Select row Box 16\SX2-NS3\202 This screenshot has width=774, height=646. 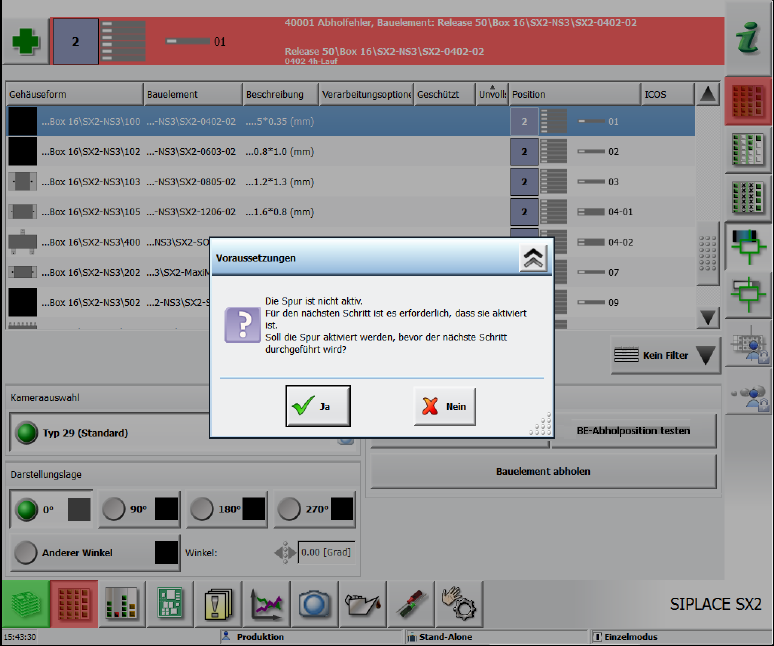click(x=109, y=272)
